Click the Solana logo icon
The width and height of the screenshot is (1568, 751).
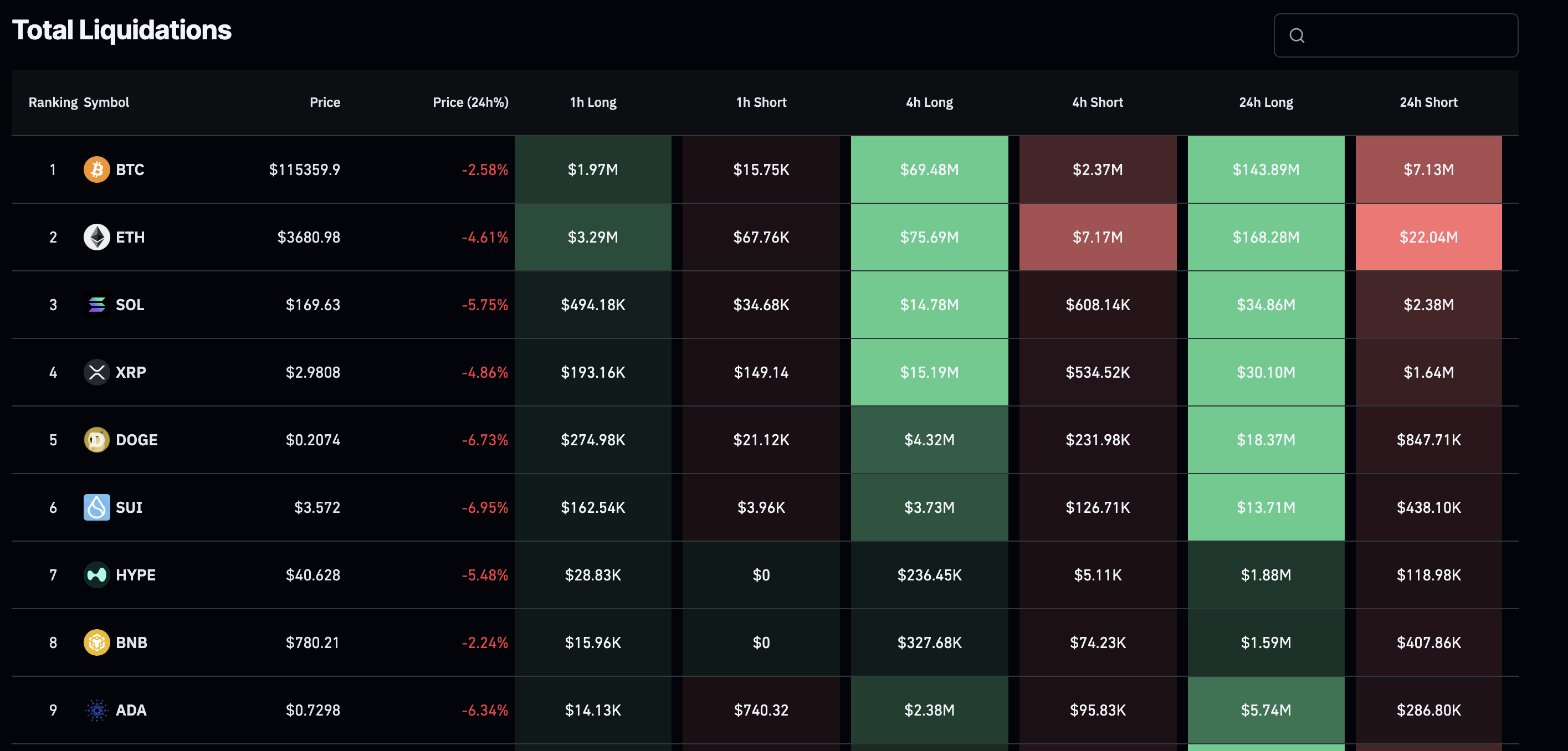[x=96, y=304]
